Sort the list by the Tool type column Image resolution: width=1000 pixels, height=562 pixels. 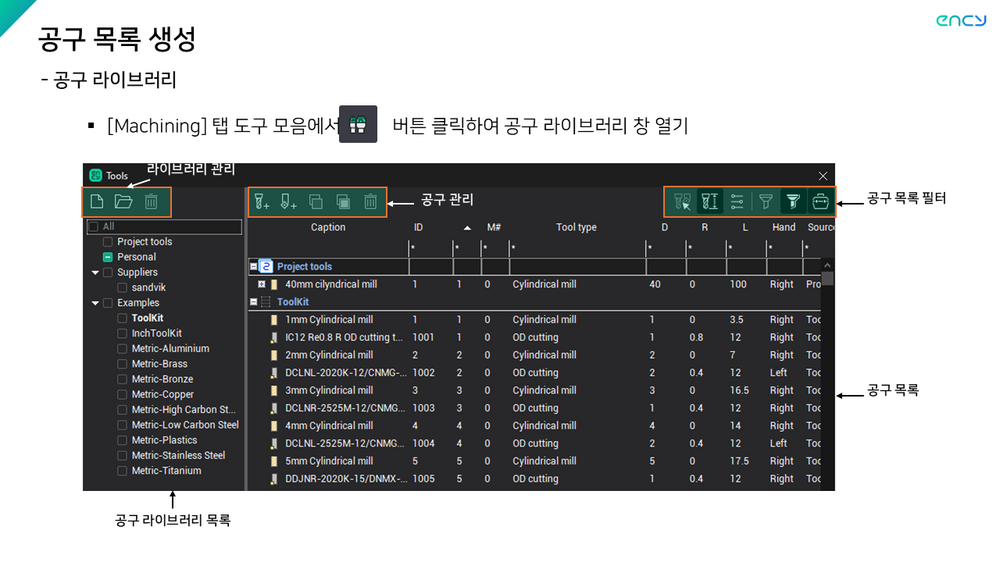575,227
